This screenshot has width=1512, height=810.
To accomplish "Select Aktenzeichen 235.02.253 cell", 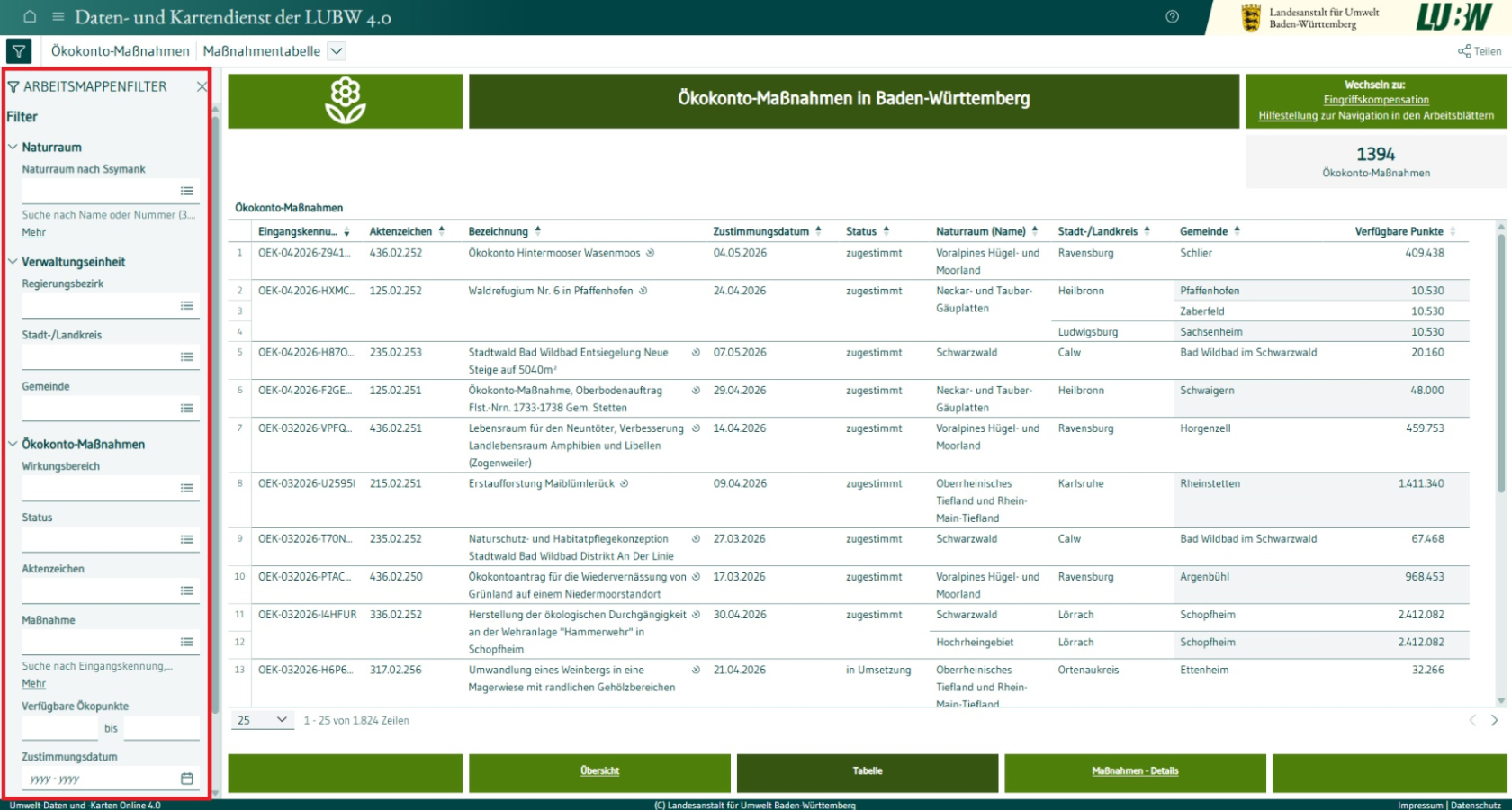I will [x=396, y=353].
